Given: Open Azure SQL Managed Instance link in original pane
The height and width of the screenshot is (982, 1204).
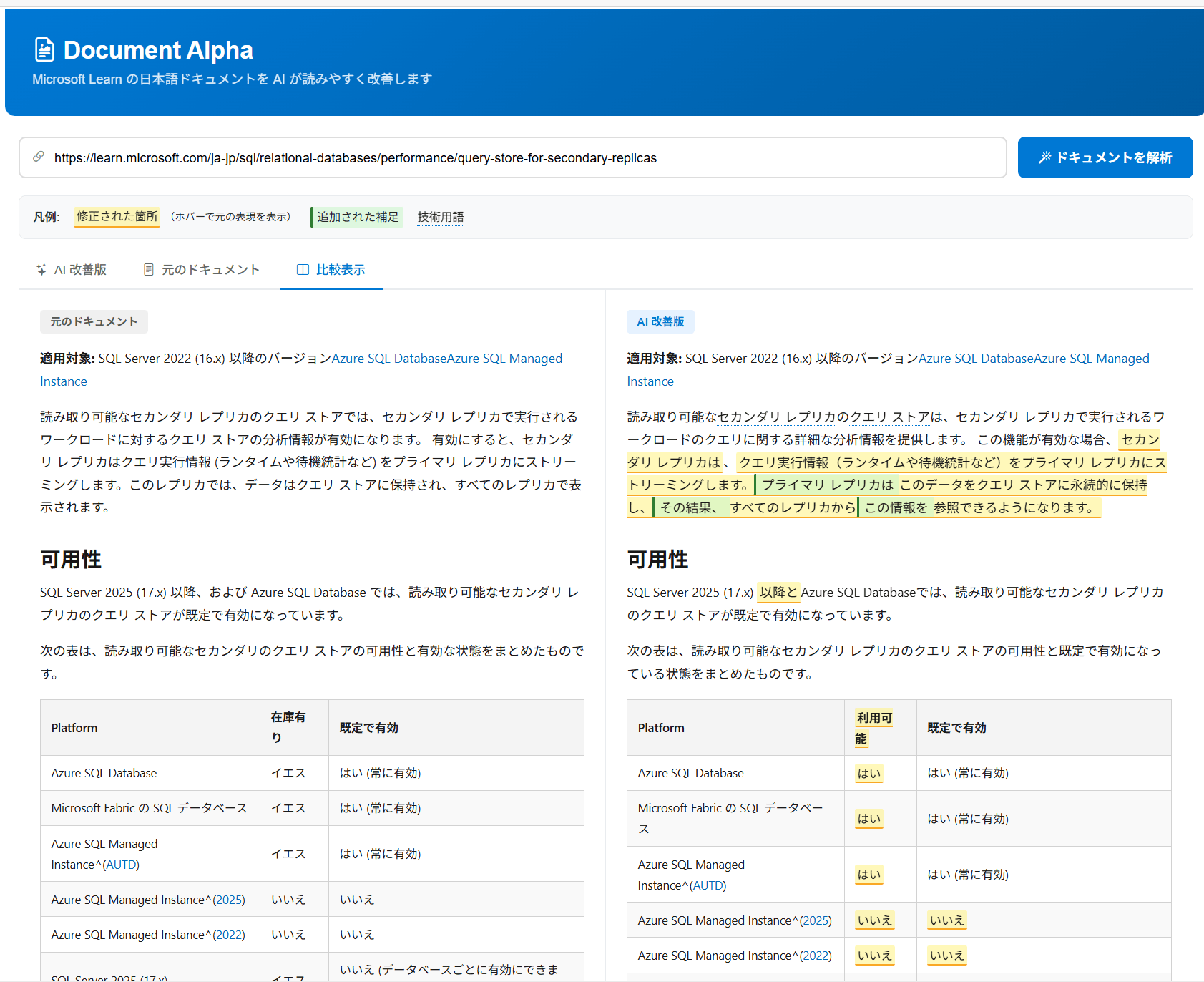Looking at the screenshot, I should 505,359.
